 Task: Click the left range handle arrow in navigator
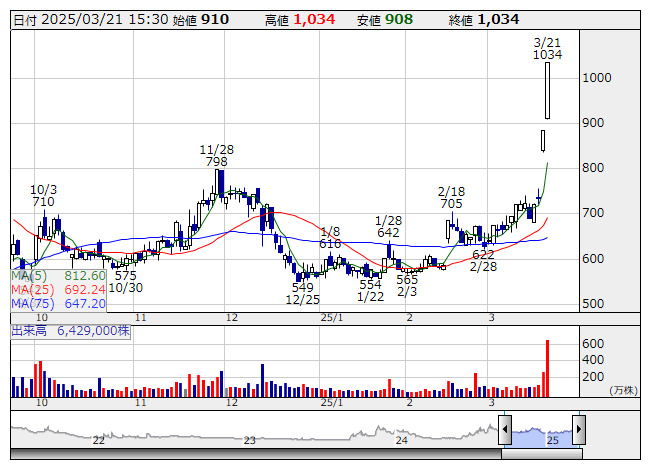(505, 429)
